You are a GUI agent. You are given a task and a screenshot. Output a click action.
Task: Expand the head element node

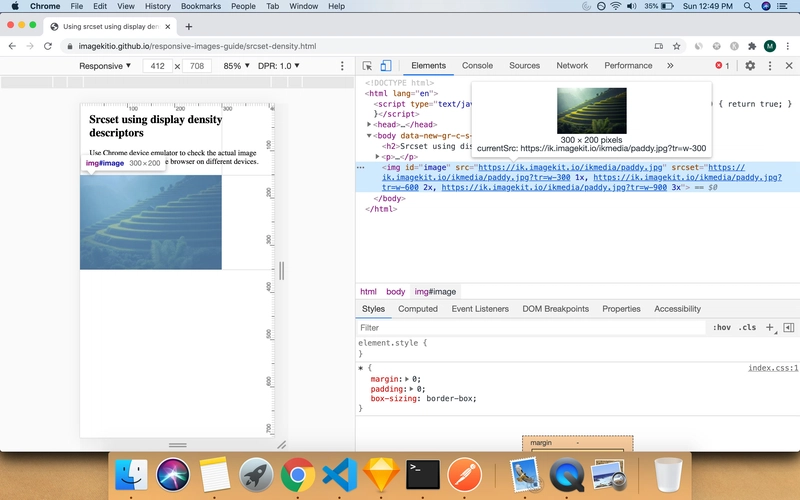click(369, 124)
